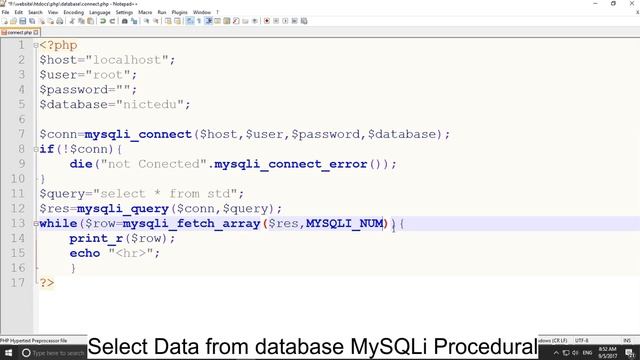
Task: Click the macro Playback icon
Action: pyautogui.click(x=285, y=21)
